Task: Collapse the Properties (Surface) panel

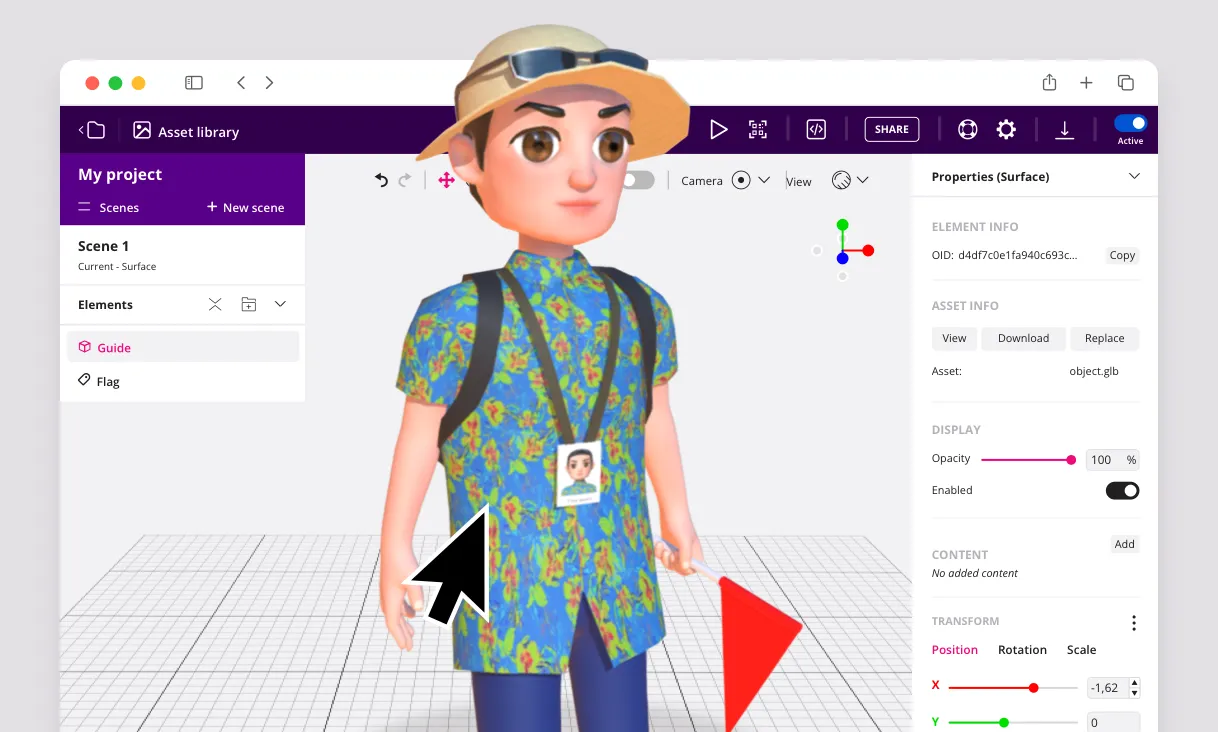Action: coord(1134,176)
